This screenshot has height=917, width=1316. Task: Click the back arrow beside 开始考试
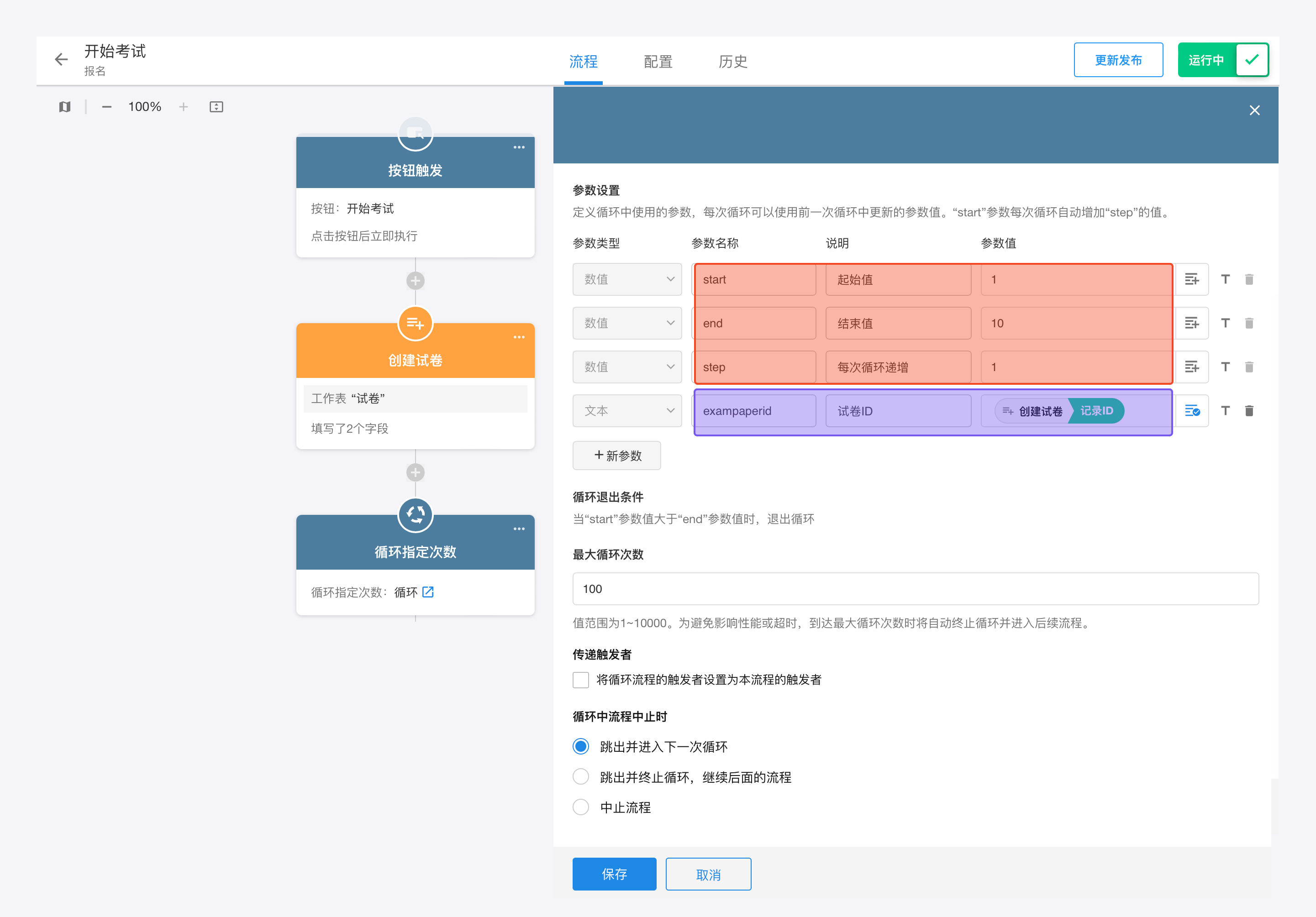click(61, 60)
